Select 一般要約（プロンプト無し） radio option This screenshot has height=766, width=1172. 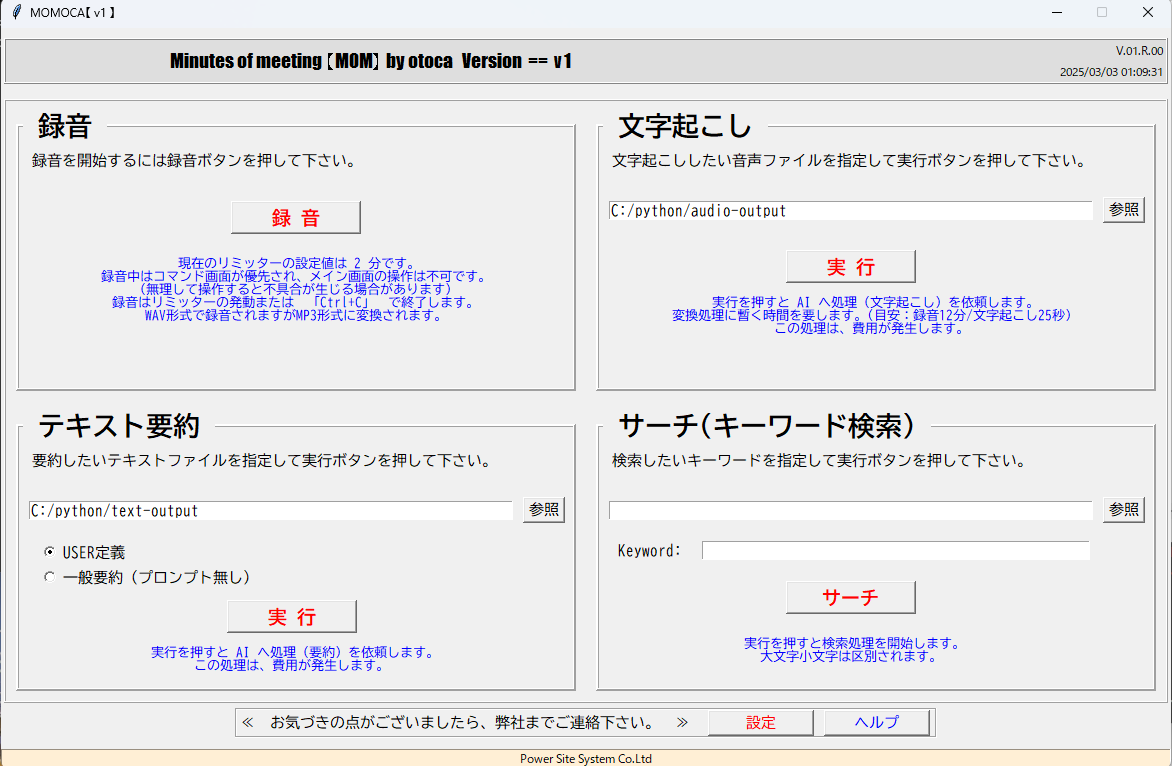point(50,577)
